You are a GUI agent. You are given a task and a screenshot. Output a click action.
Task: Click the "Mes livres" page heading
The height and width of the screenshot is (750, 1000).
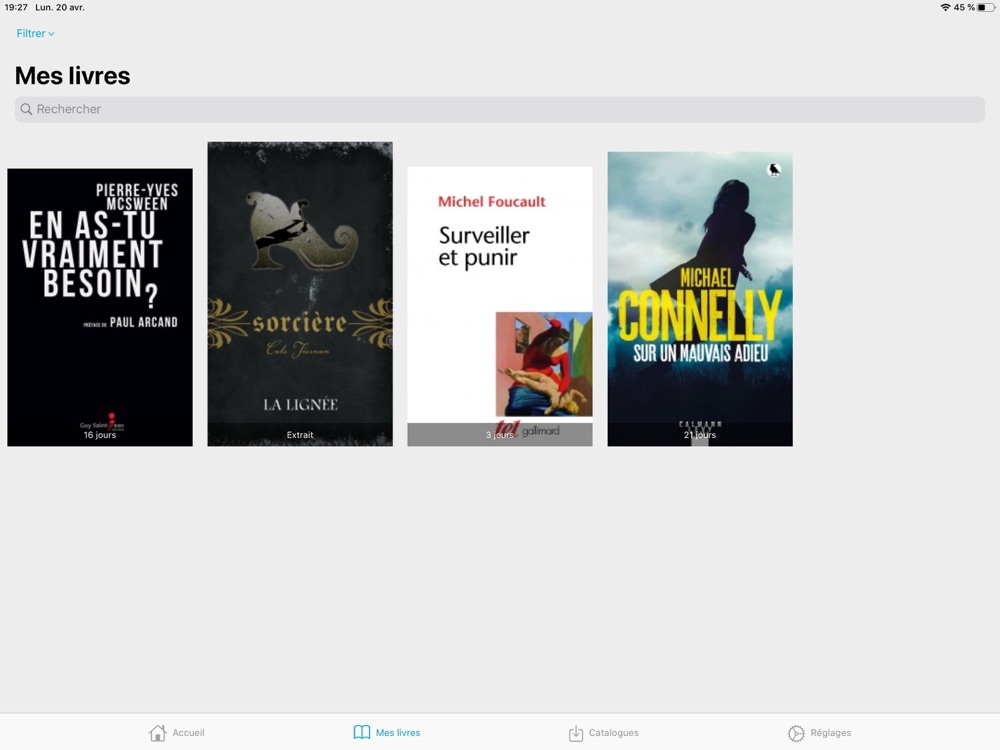[73, 76]
